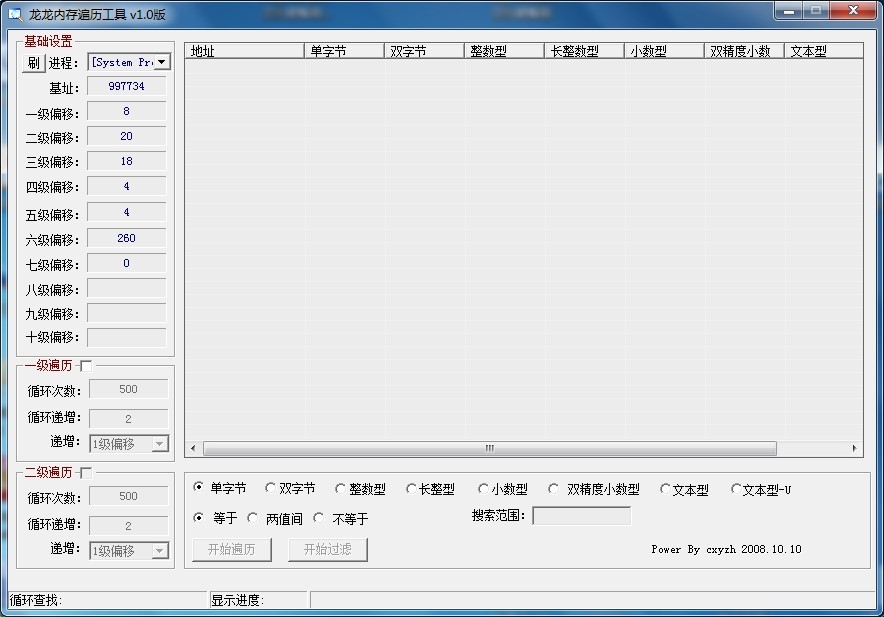
Task: Click the 基址 base address field
Action: tap(126, 85)
